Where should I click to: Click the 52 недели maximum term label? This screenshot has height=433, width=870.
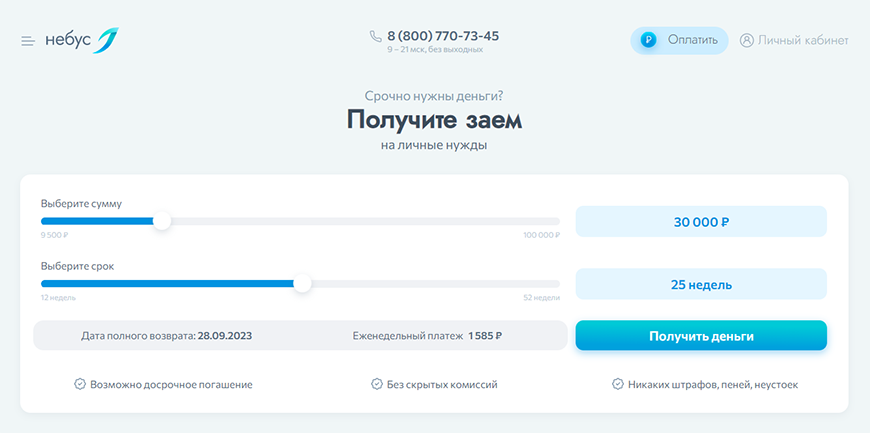(x=541, y=298)
